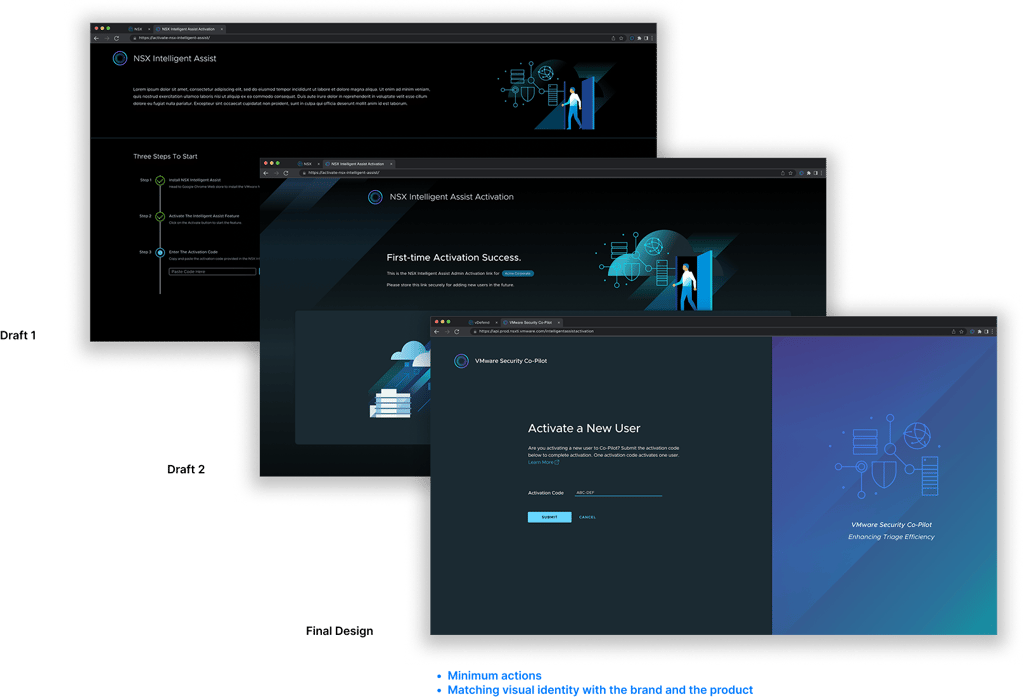Bookmark page with star in Draft 1 browser

(621, 38)
